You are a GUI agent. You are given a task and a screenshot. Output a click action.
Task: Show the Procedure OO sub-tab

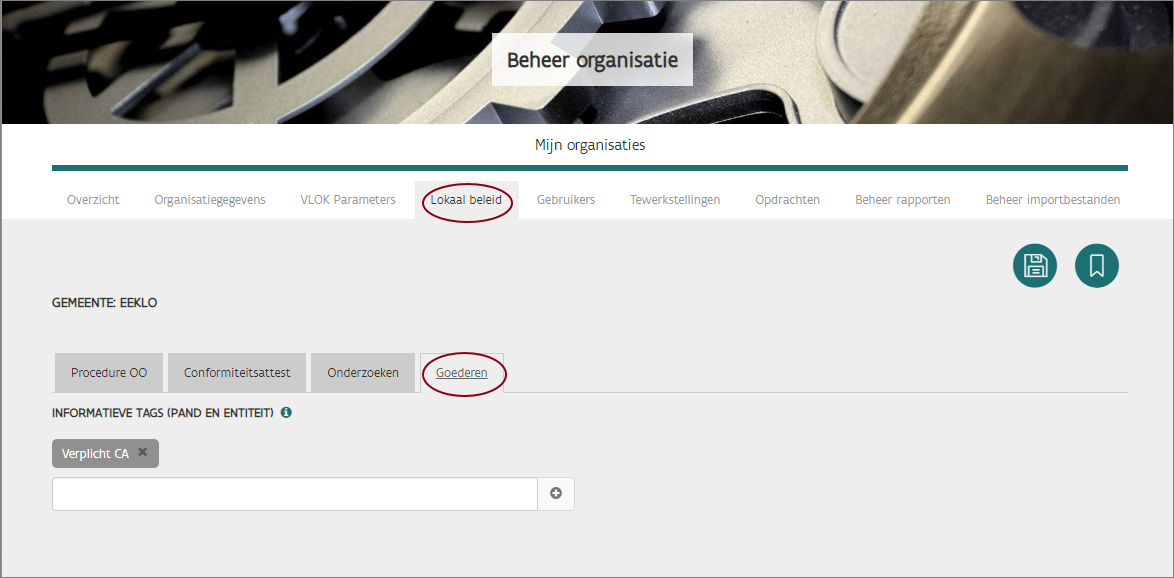pos(109,373)
